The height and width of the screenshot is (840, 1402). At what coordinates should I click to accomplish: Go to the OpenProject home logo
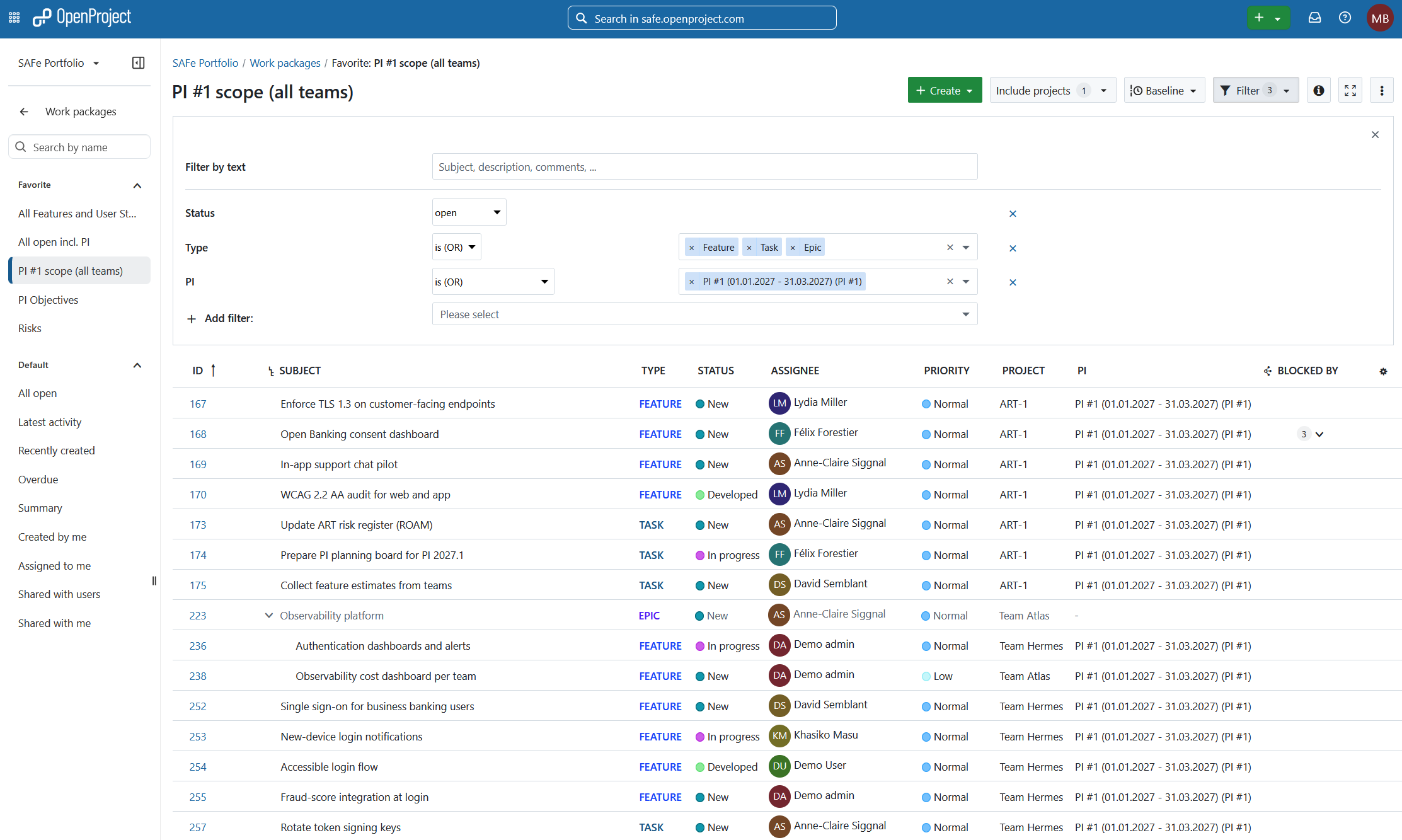click(82, 18)
